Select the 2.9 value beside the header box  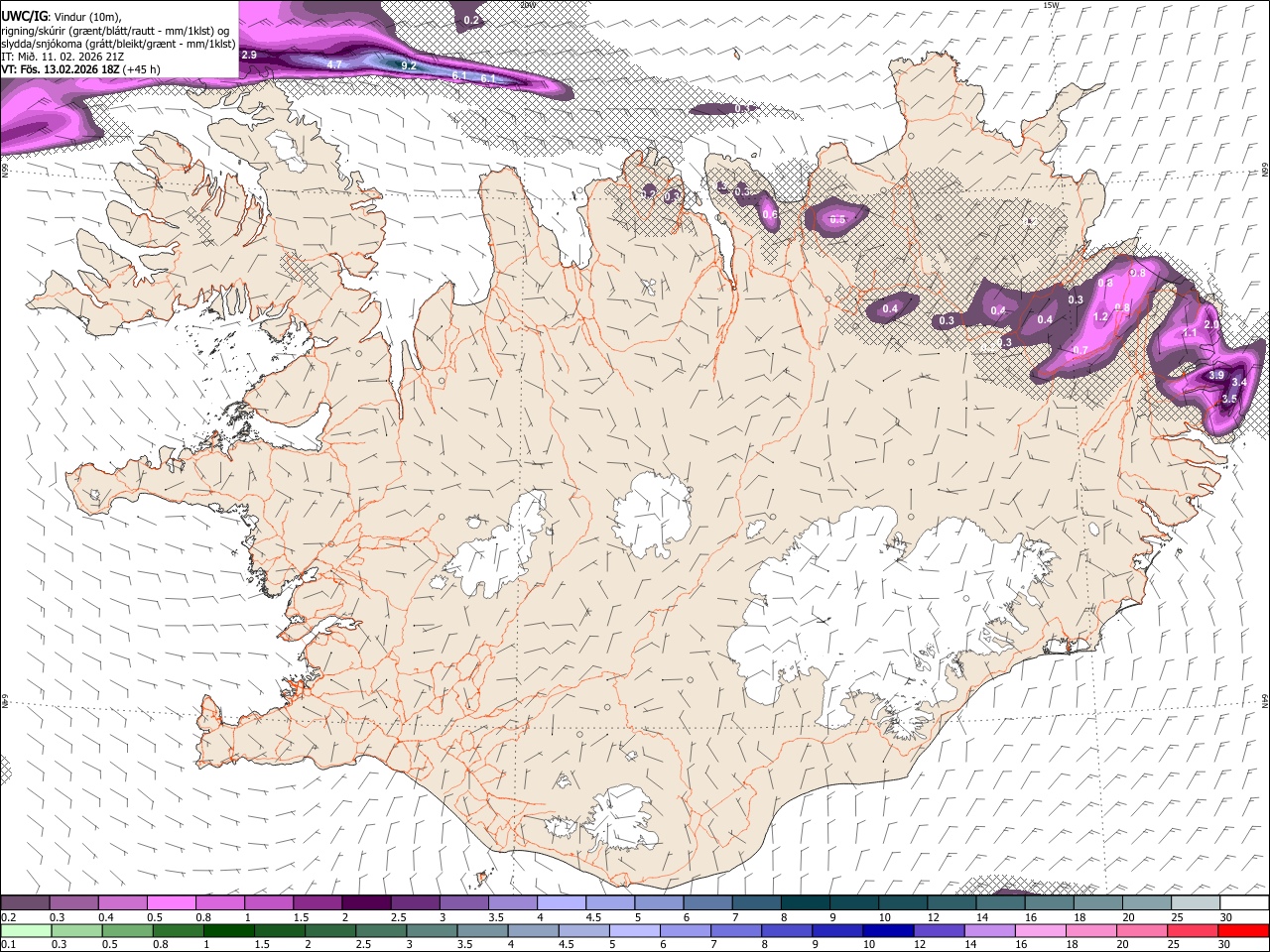(x=249, y=55)
